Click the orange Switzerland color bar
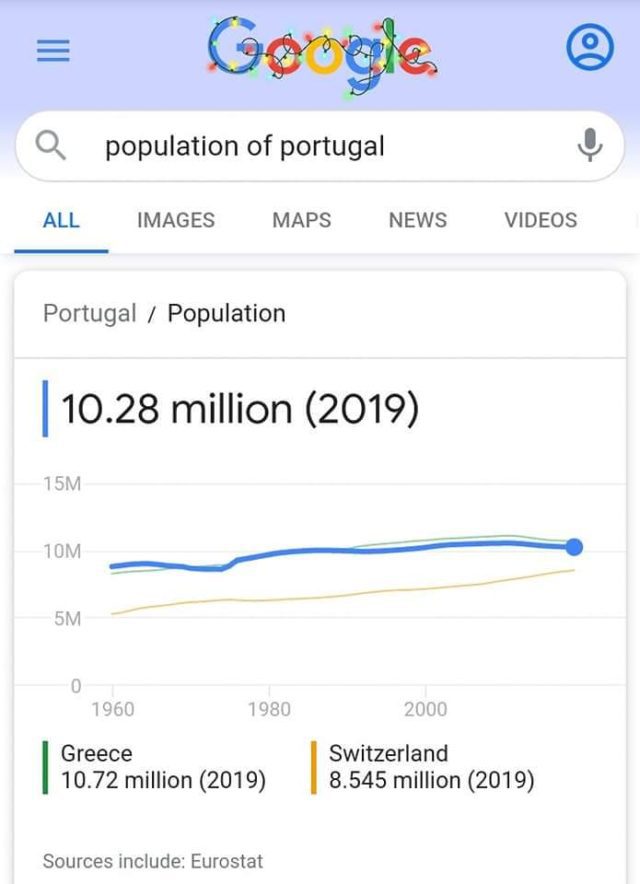 click(x=313, y=767)
